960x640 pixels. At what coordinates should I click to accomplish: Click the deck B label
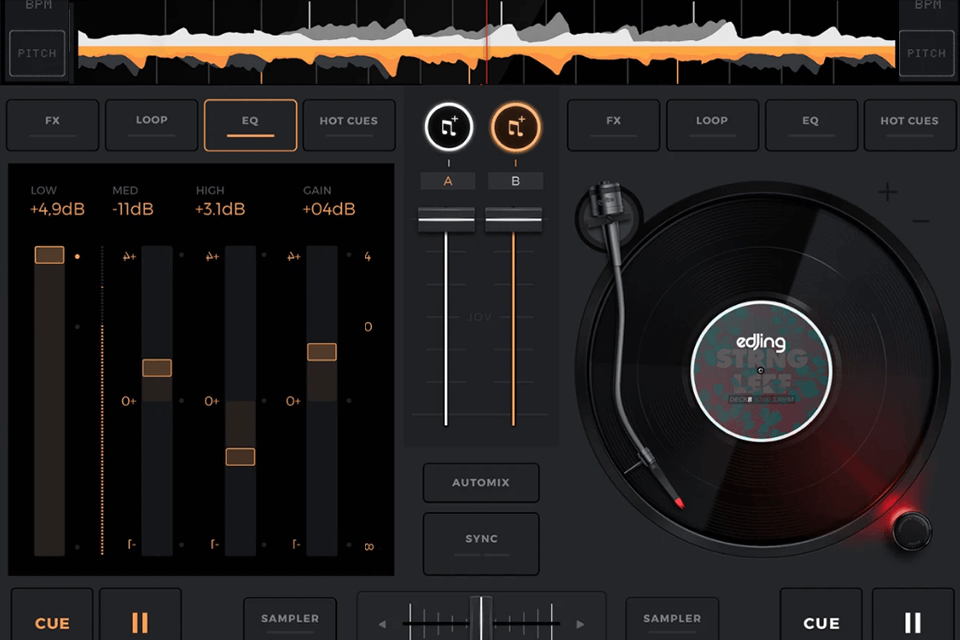click(x=516, y=181)
